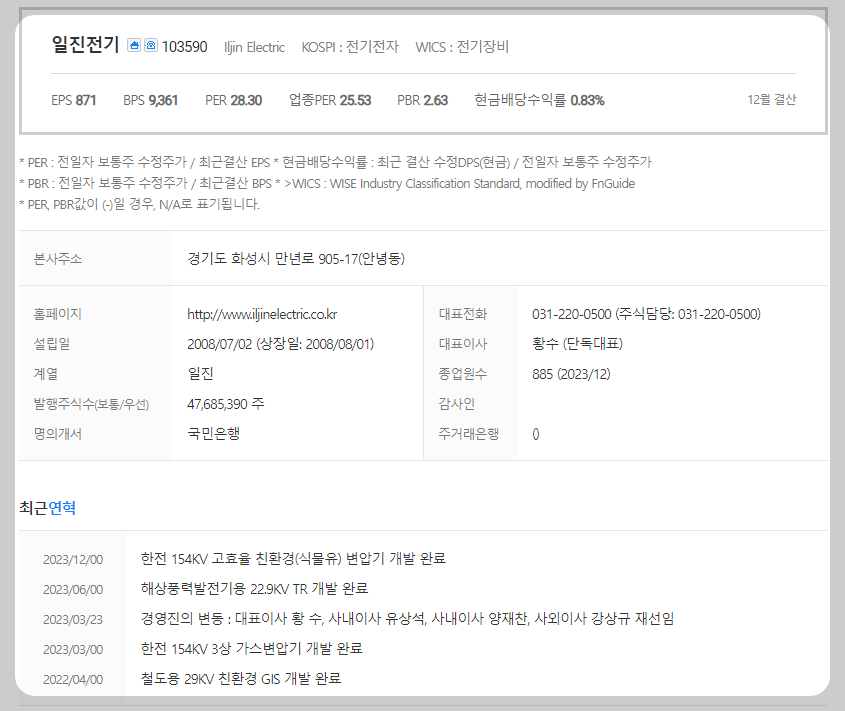Click the 12월 결산 label
The width and height of the screenshot is (845, 711).
point(772,100)
